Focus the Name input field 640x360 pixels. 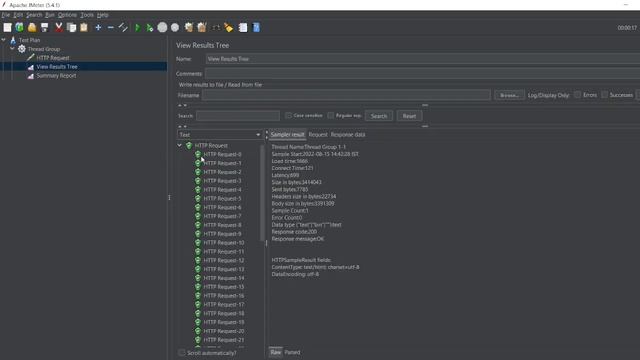422,59
